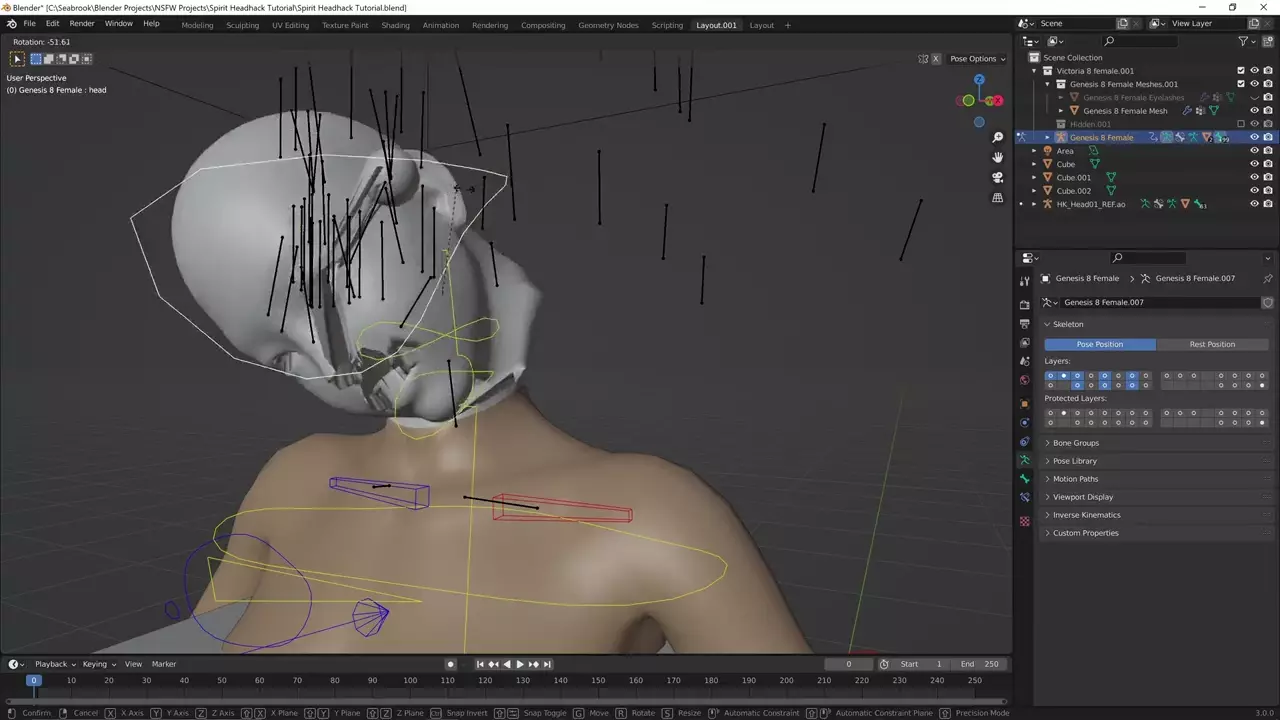Expand the Bone Groups panel
This screenshot has height=720, width=1280.
1075,443
